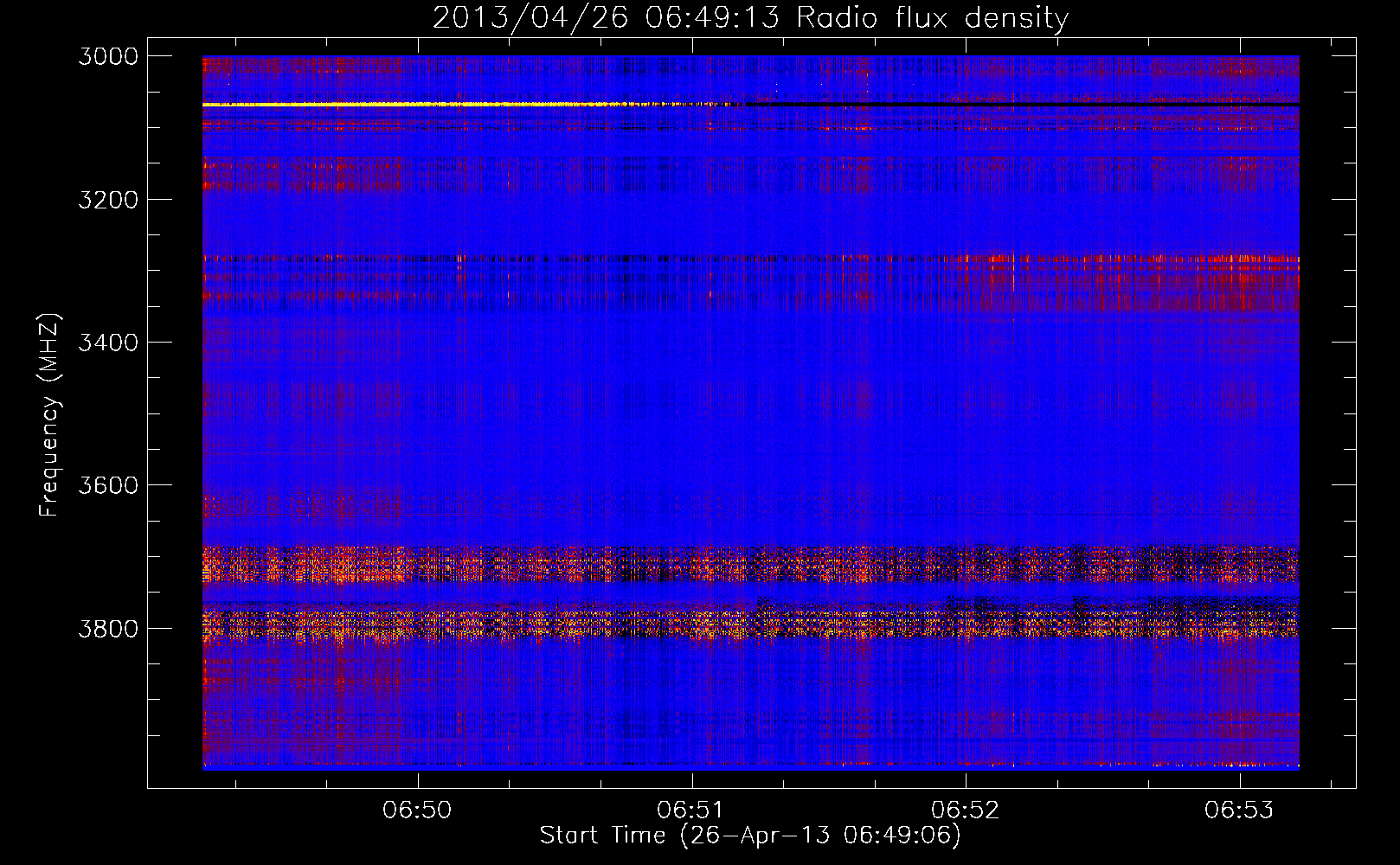1400x865 pixels.
Task: Click the 'Start Time' x-axis title
Action: click(603, 836)
